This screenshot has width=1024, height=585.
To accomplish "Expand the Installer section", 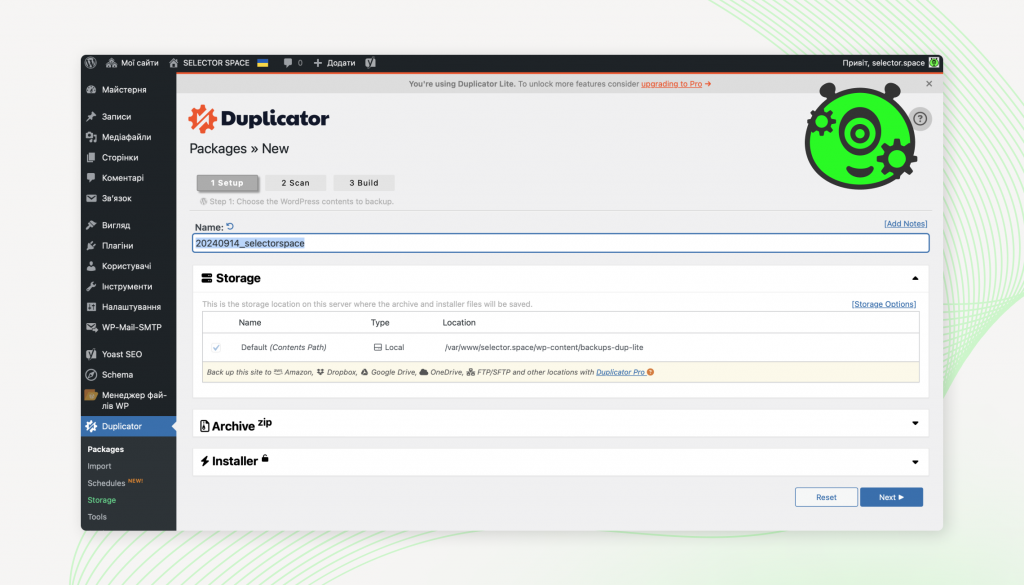I will point(913,462).
